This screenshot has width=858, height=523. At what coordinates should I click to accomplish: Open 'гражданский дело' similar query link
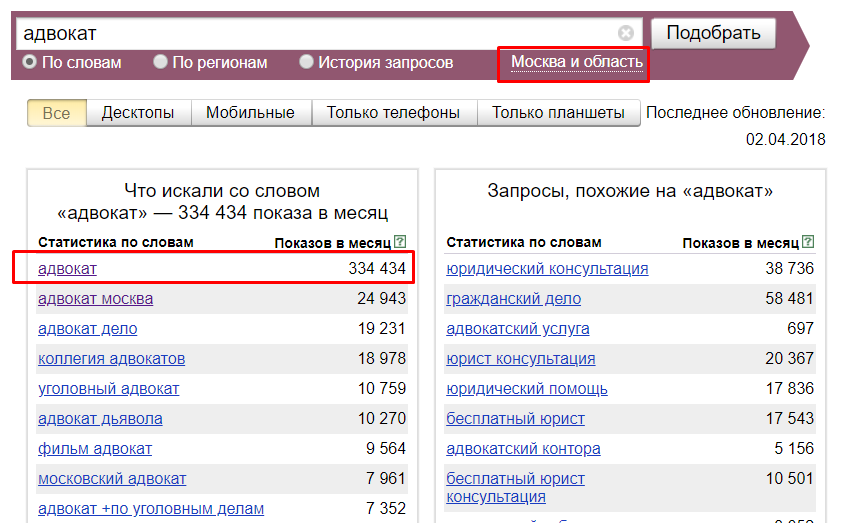point(514,299)
